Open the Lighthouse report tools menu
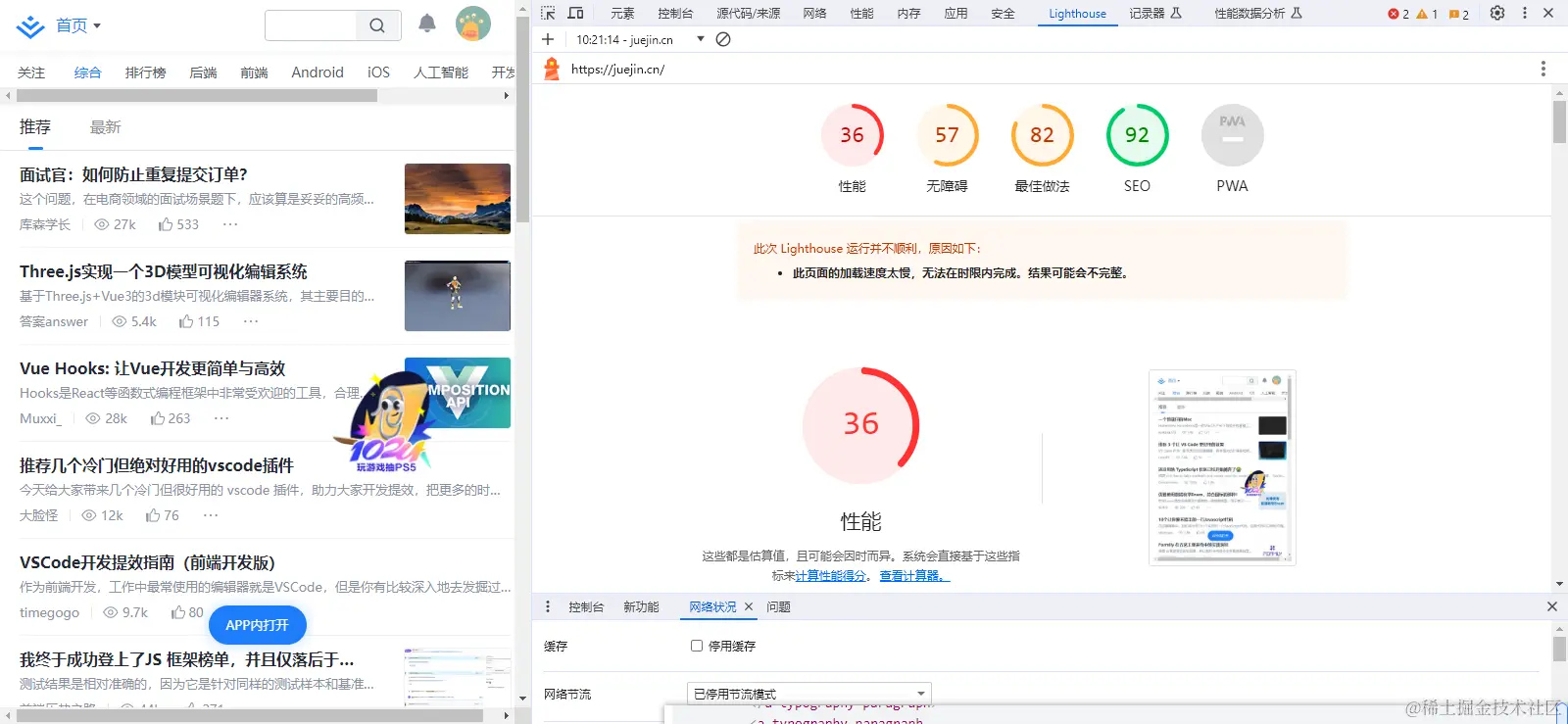Viewport: 1568px width, 724px height. point(1543,69)
